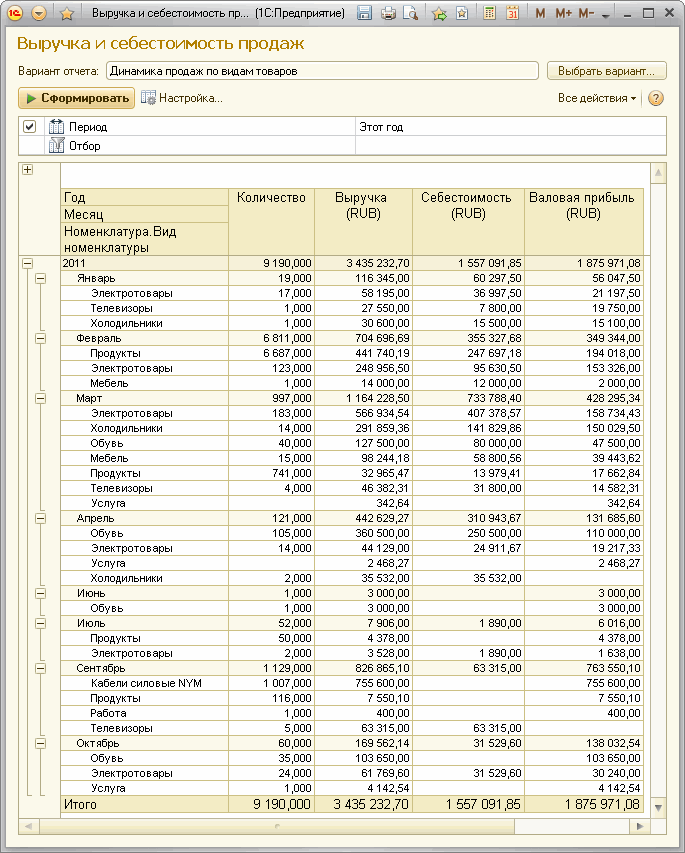Open the Все действия menu

(597, 98)
